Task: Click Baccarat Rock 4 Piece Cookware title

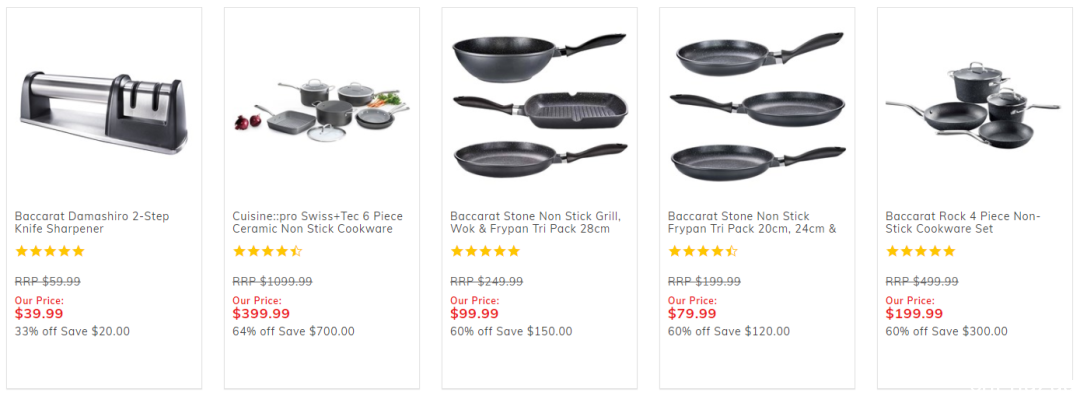Action: (x=963, y=222)
